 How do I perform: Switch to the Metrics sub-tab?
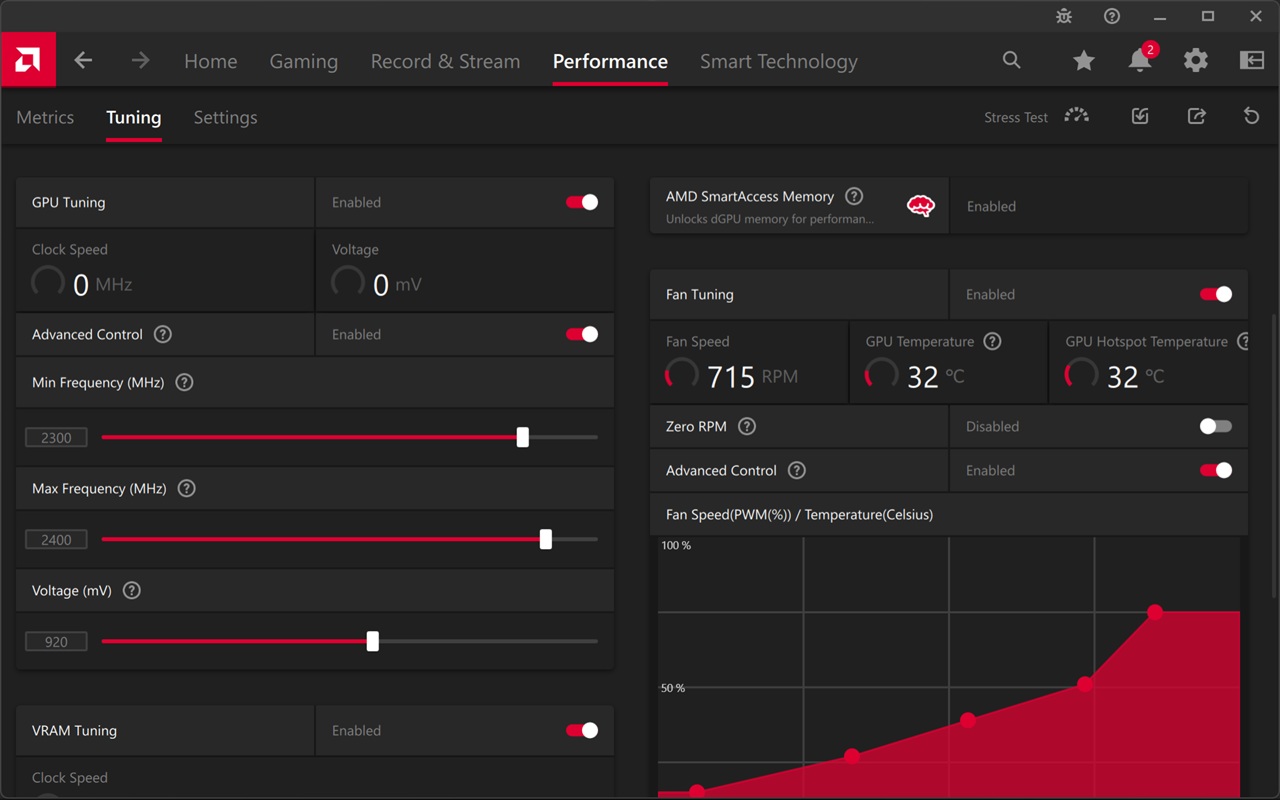coord(45,117)
